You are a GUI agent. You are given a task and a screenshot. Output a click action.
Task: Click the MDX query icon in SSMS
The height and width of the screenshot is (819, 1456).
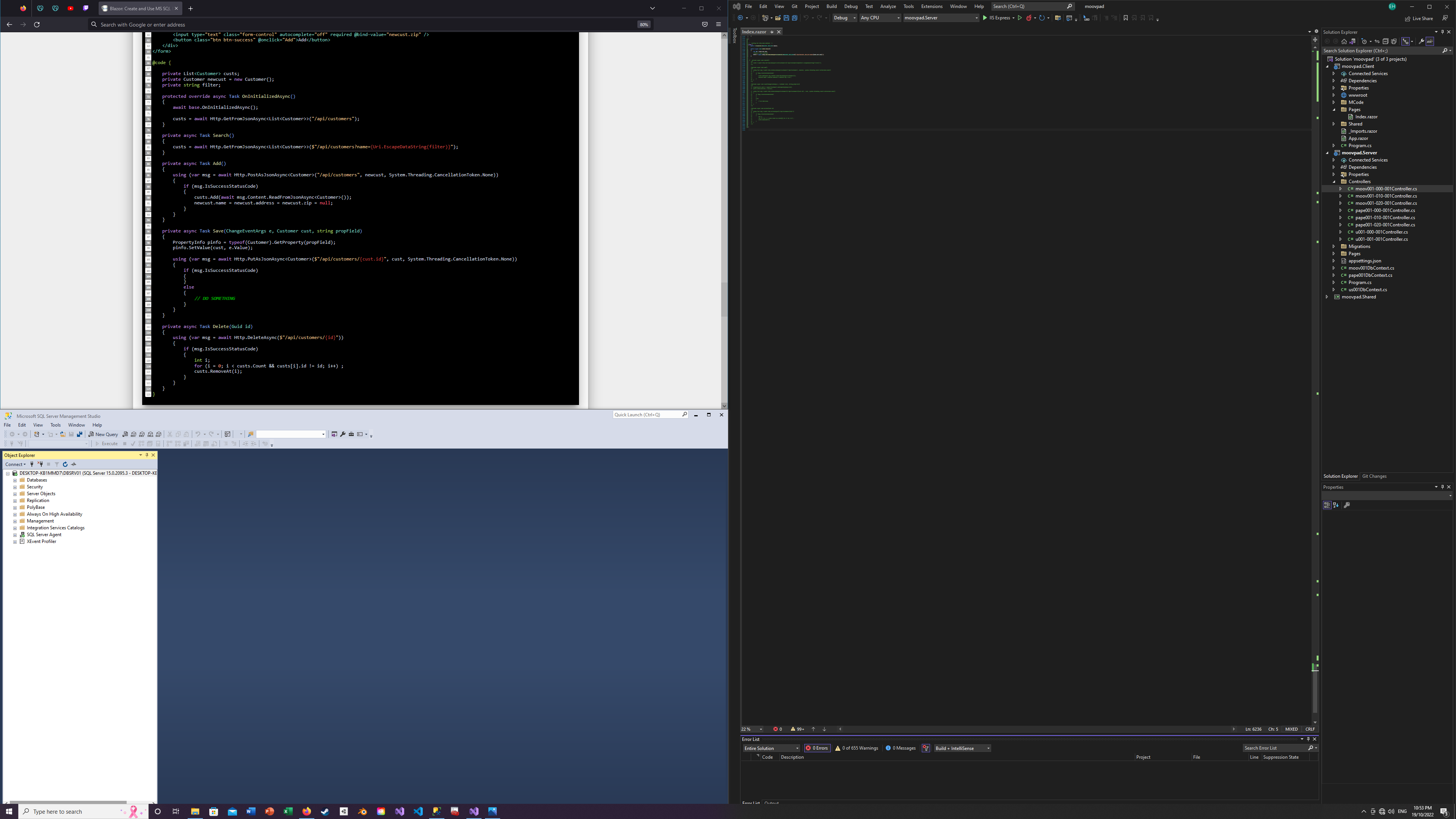pos(133,435)
